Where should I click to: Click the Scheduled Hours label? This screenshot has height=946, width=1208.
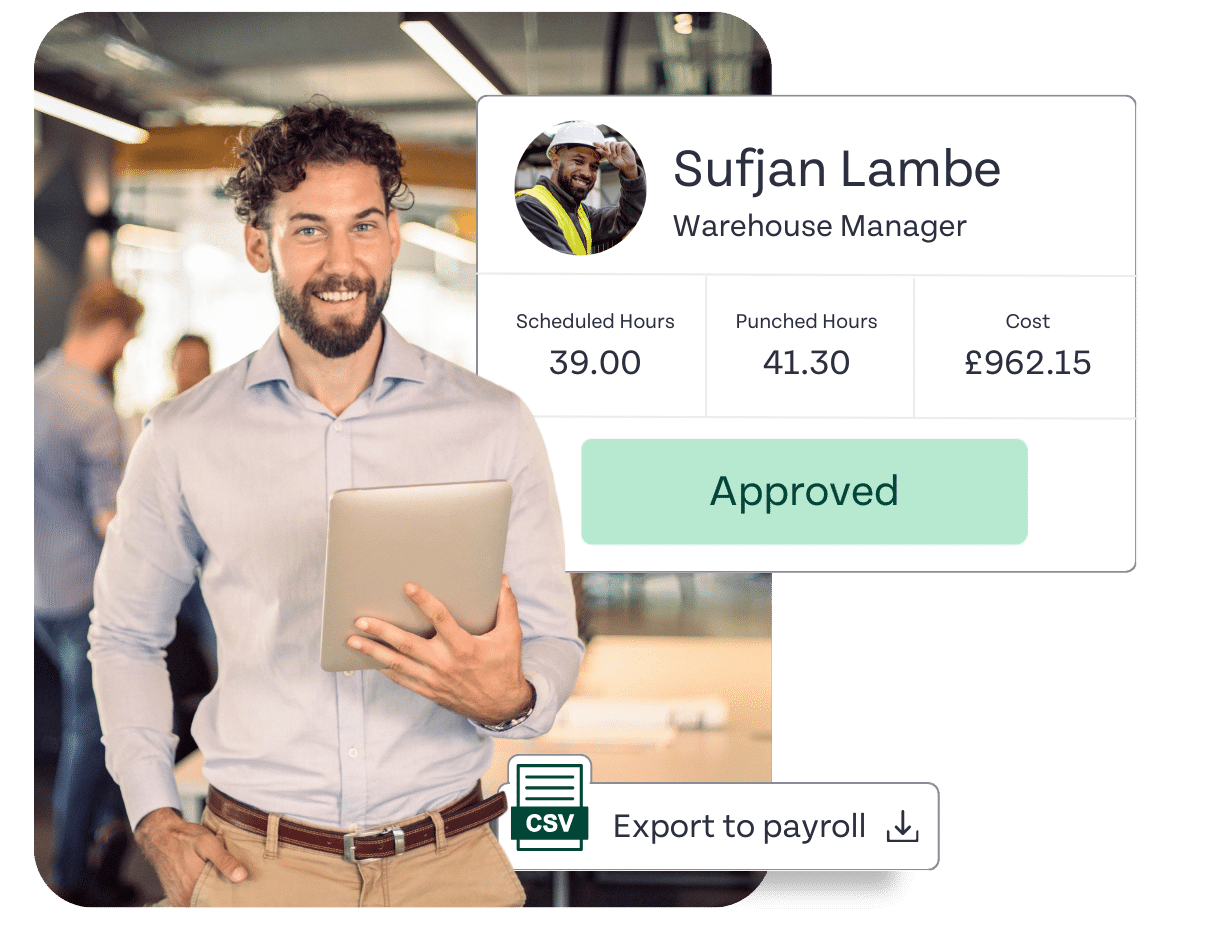[x=595, y=322]
